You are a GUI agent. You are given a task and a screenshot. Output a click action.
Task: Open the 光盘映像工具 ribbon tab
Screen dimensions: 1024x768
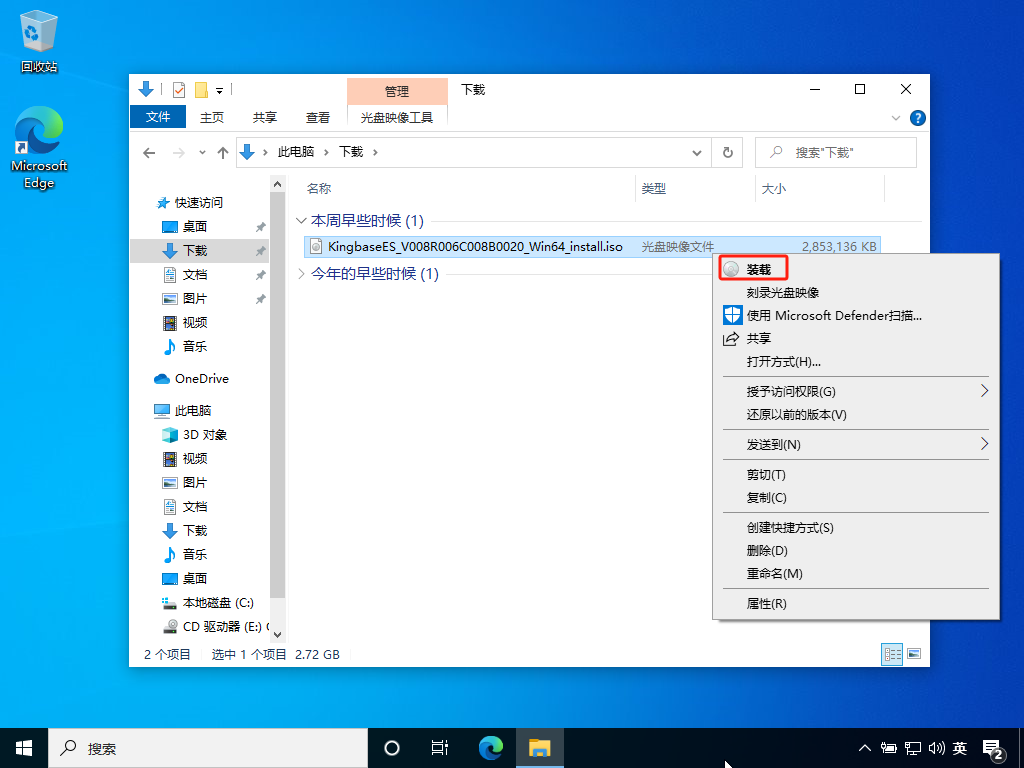point(397,117)
